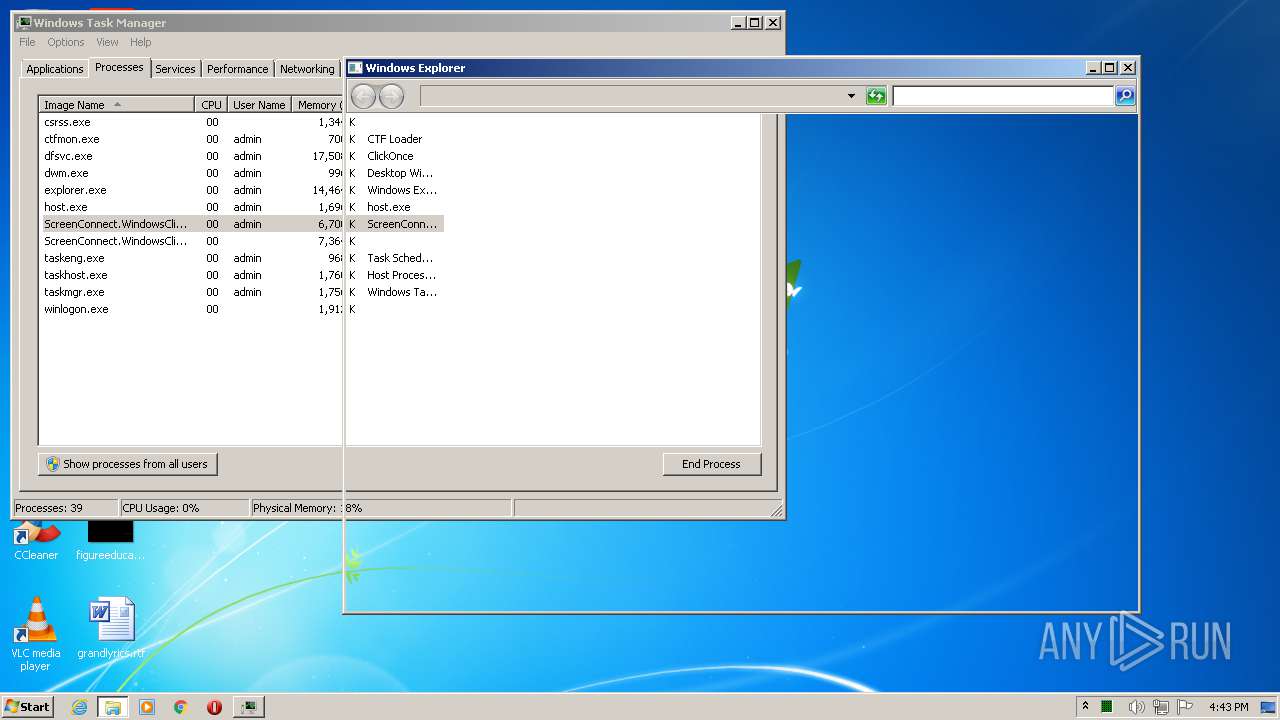Open the Internet Explorer taskbar icon
This screenshot has width=1280, height=720.
pyautogui.click(x=79, y=707)
